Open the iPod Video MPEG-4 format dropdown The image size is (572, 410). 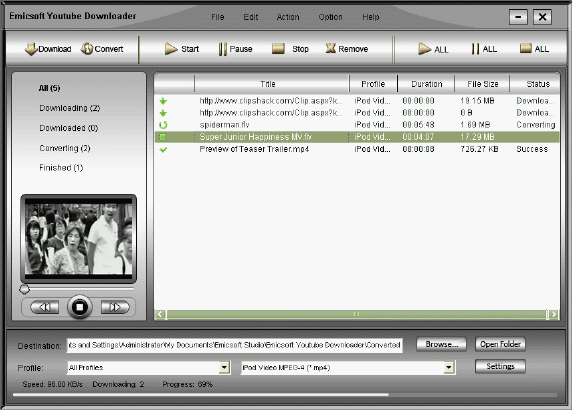[449, 367]
